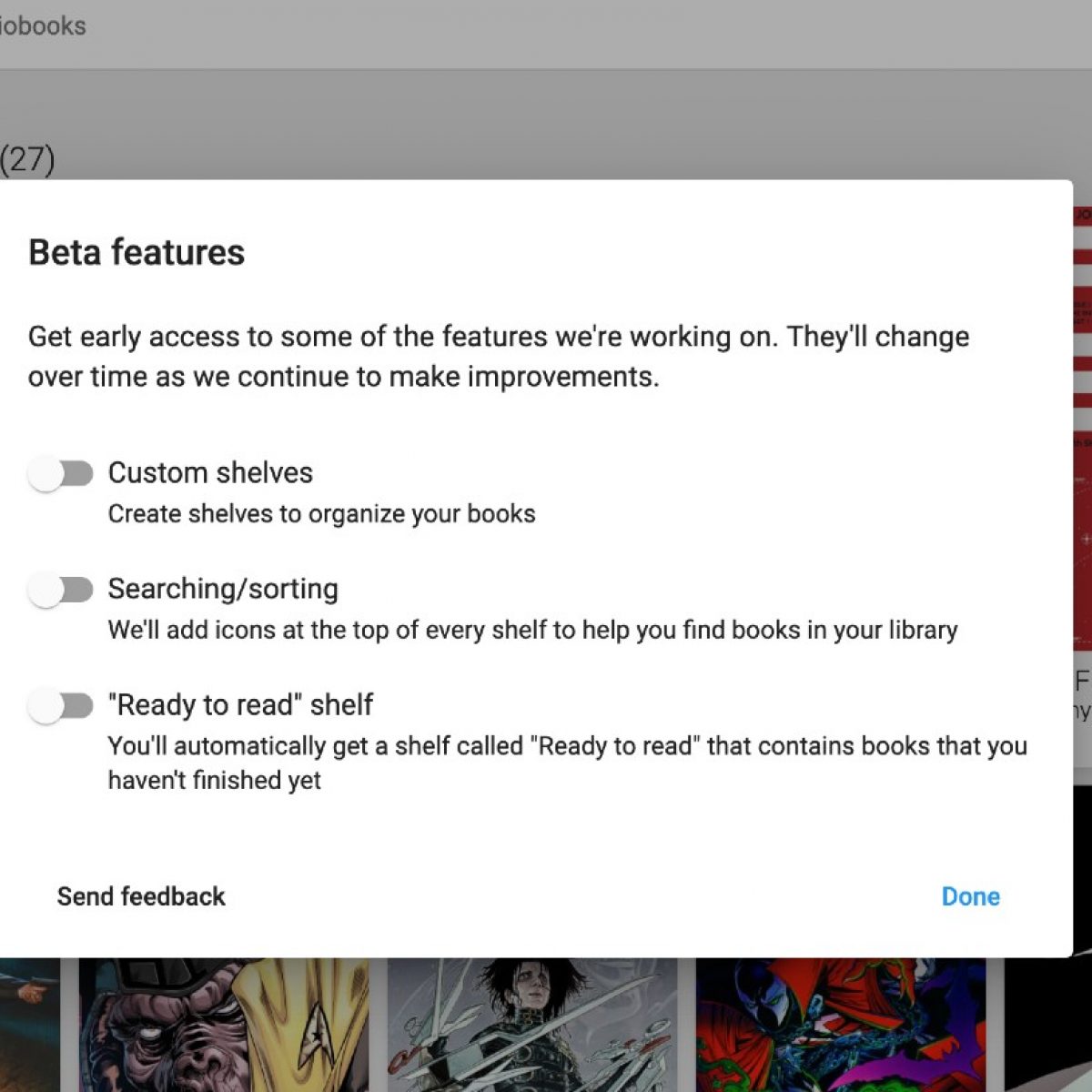Click the "Beta features" dialog heading
This screenshot has height=1092, width=1092.
pyautogui.click(x=136, y=252)
